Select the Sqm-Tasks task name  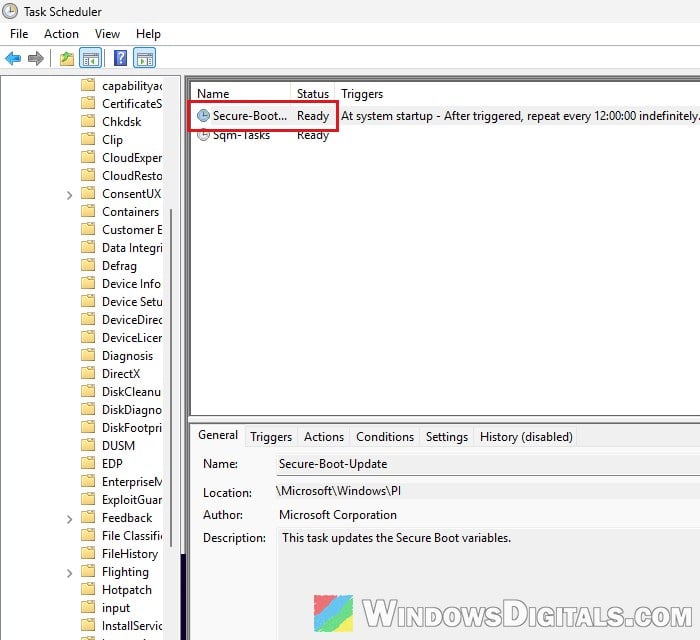[x=242, y=135]
